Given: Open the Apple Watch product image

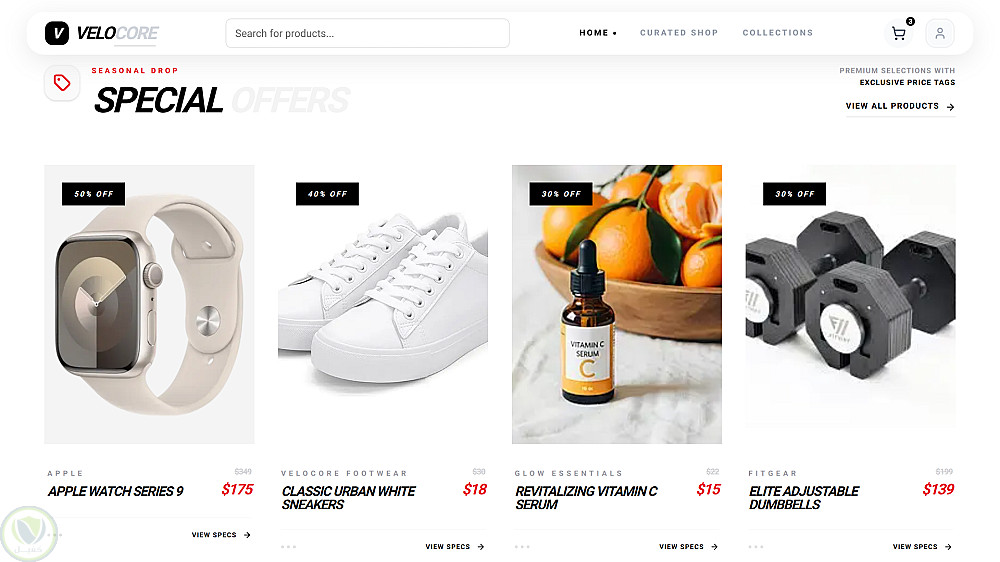Looking at the screenshot, I should [x=149, y=304].
